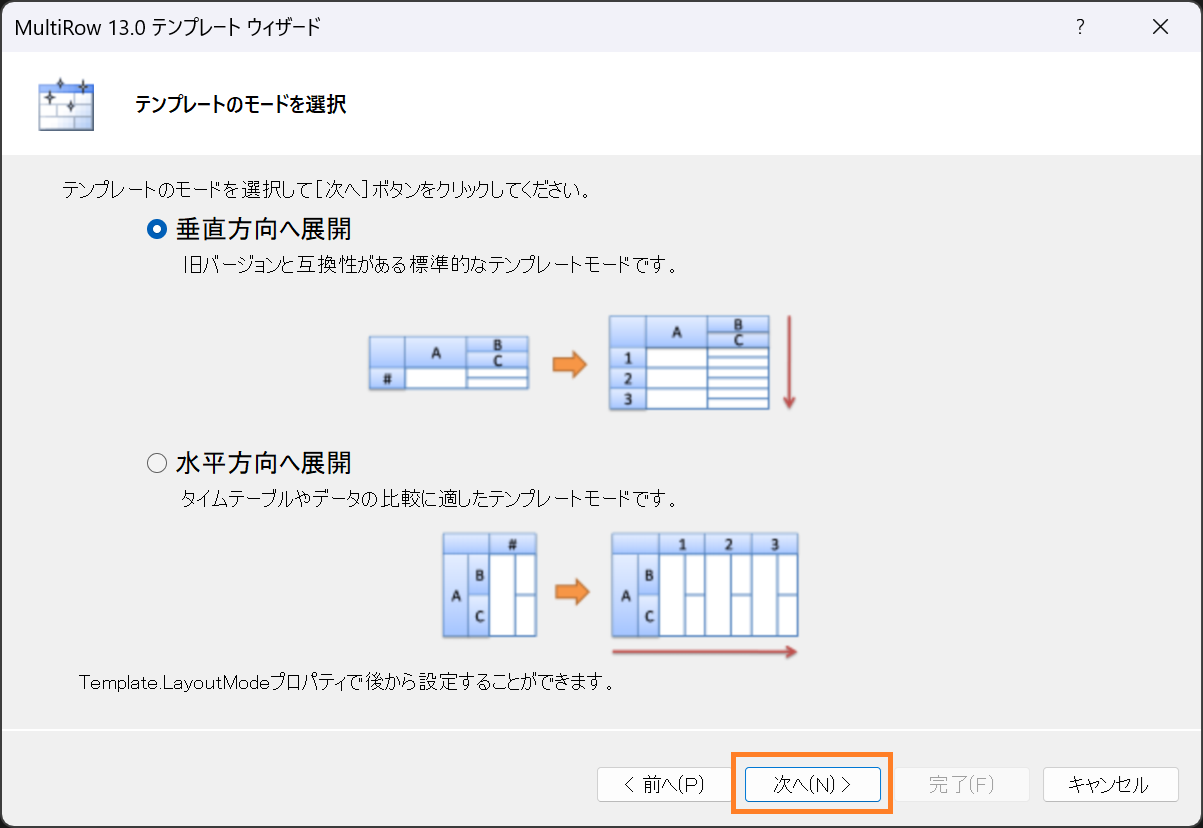Viewport: 1203px width, 828px height.
Task: Open help with the ? title button
Action: click(1080, 27)
